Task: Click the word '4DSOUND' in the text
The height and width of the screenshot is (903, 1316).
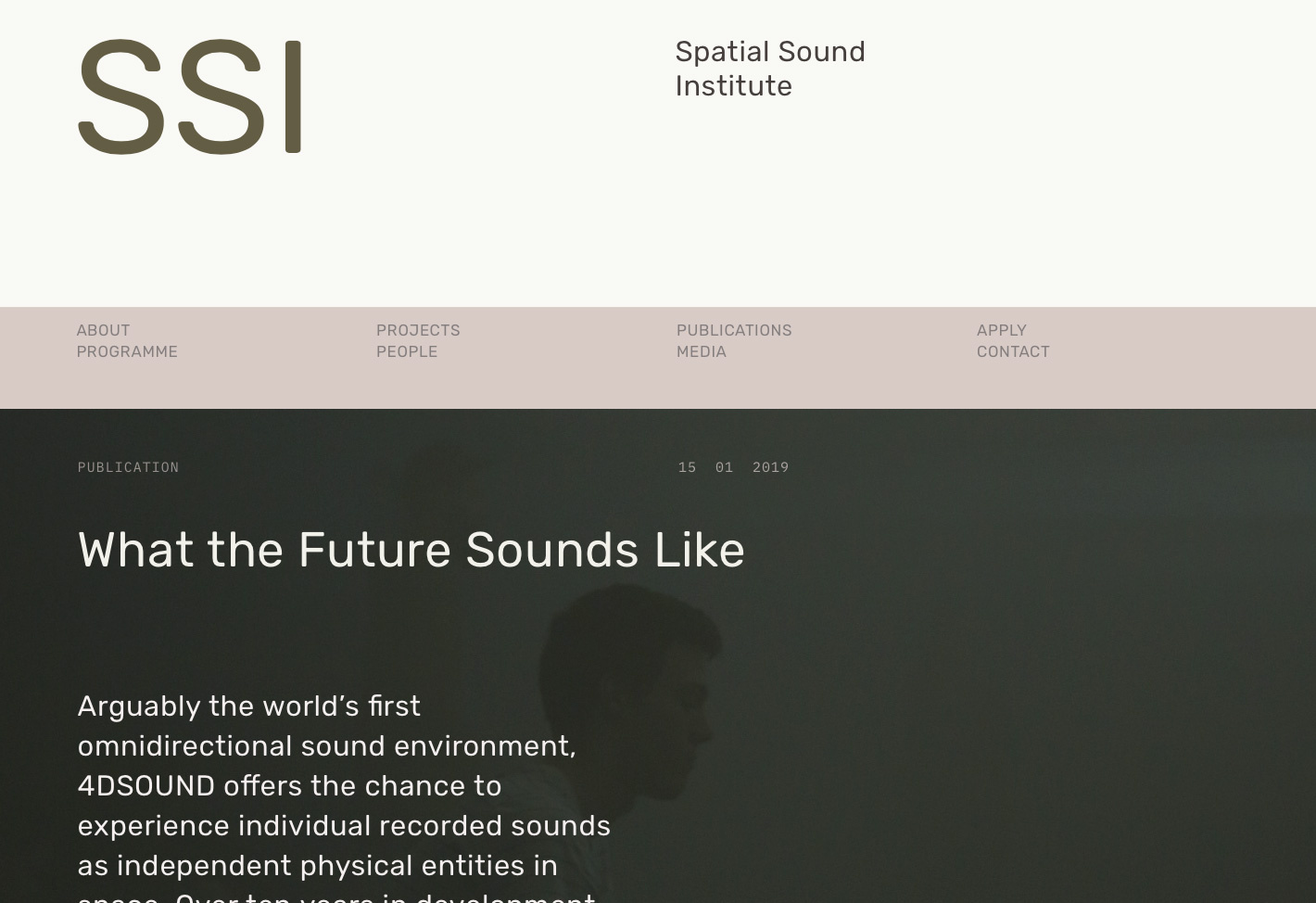Action: coord(146,785)
